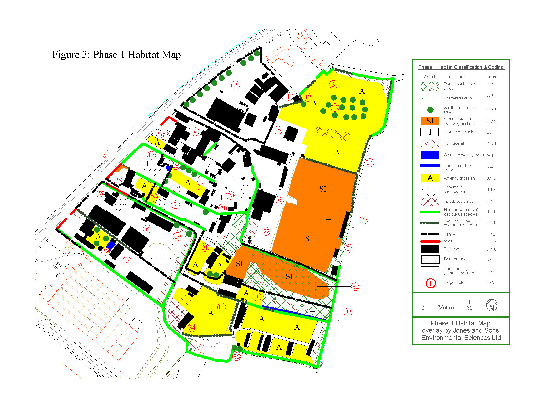Click the red line legend symbol

tap(430, 241)
